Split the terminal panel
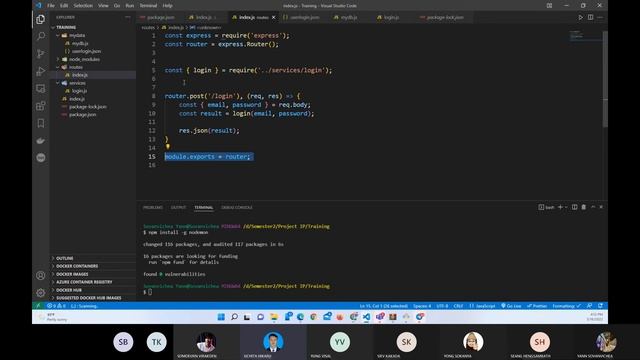 coord(574,207)
